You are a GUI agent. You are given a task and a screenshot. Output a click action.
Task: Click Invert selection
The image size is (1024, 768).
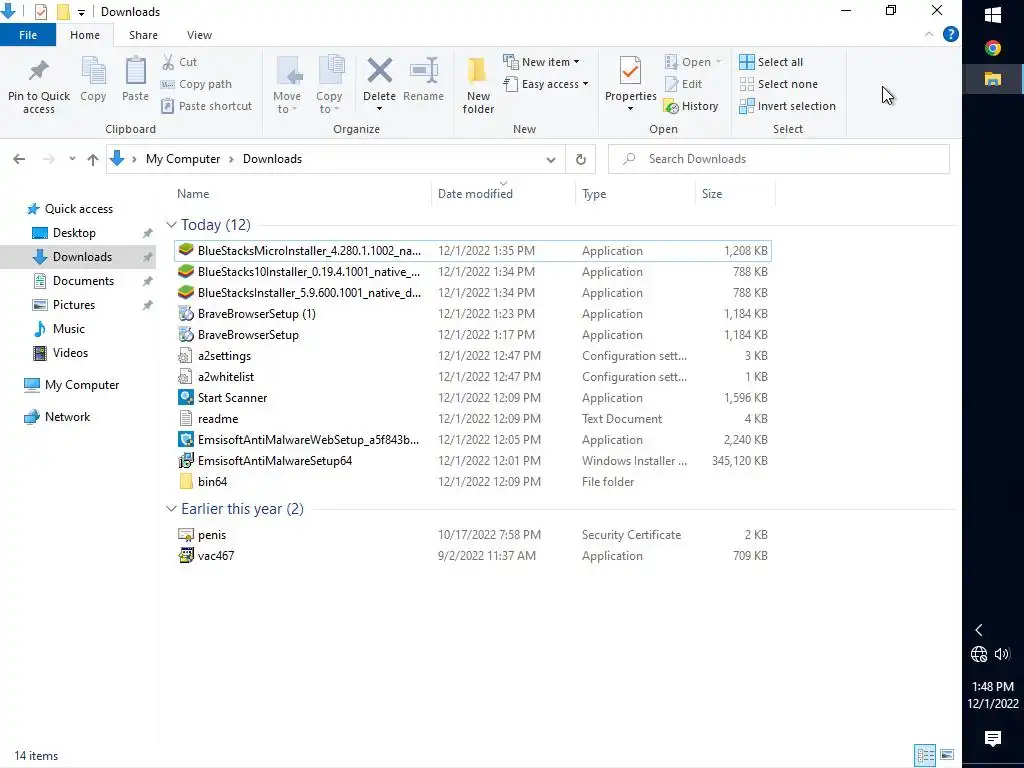788,106
